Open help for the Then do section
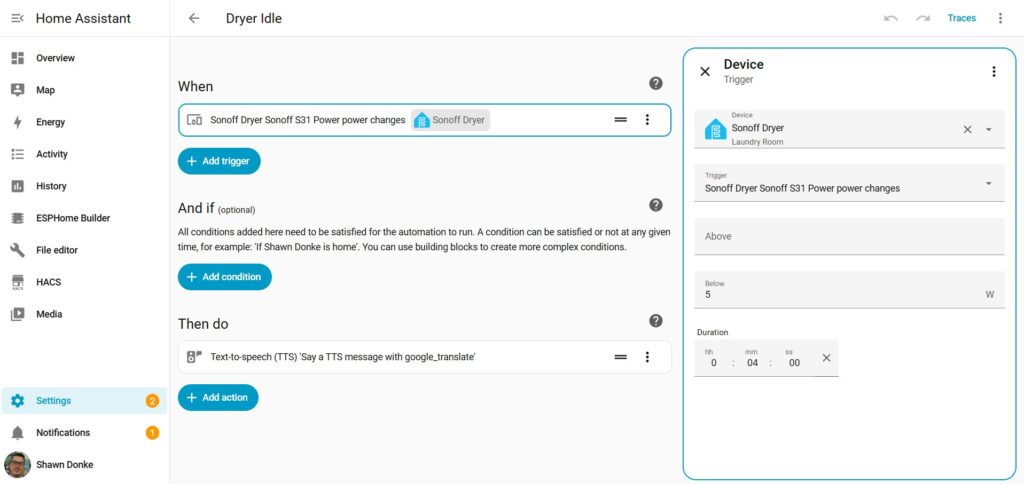1024x484 pixels. click(656, 321)
